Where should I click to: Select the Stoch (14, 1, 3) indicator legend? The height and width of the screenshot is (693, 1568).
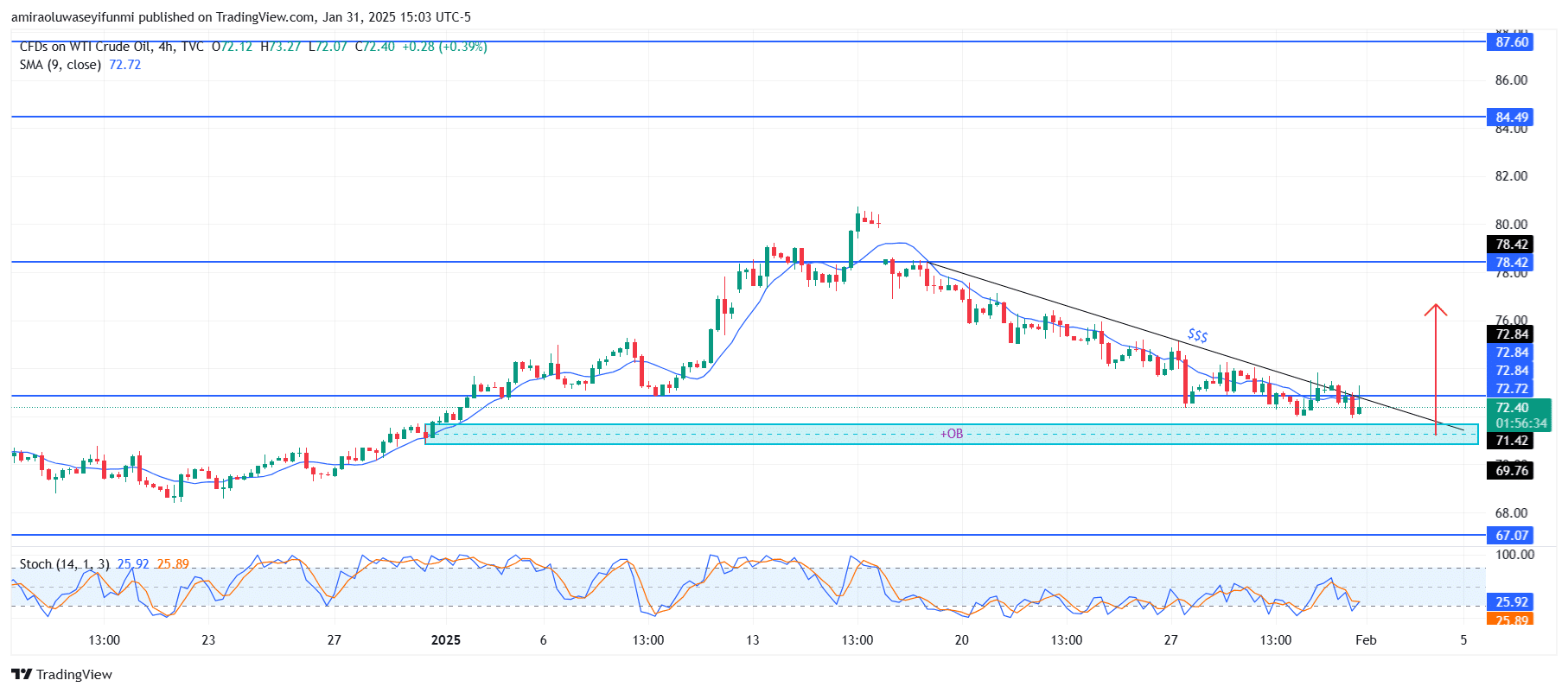tap(64, 564)
